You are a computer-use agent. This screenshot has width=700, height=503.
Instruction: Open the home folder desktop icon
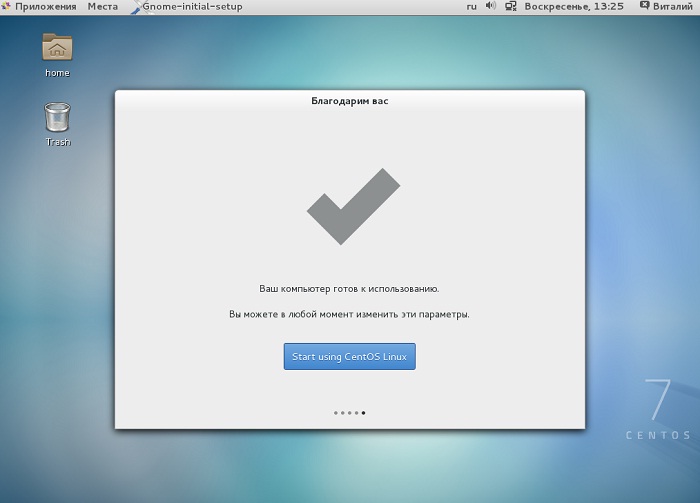(x=57, y=55)
